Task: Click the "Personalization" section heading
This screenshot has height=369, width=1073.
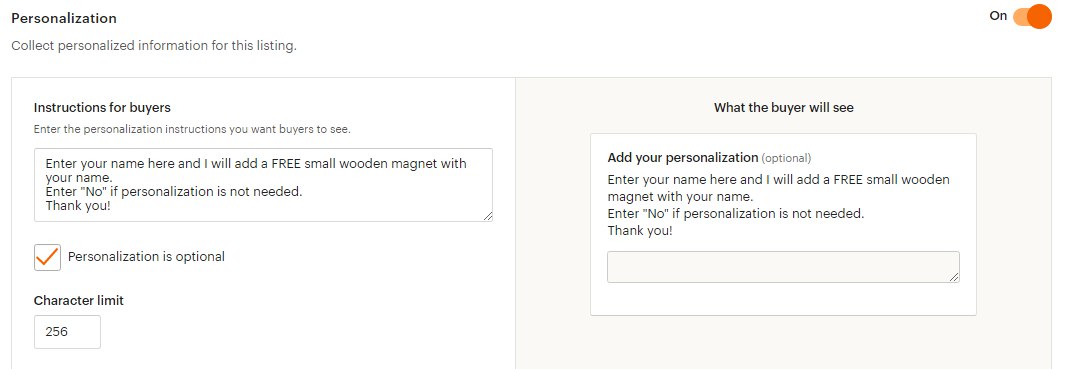Action: [64, 18]
